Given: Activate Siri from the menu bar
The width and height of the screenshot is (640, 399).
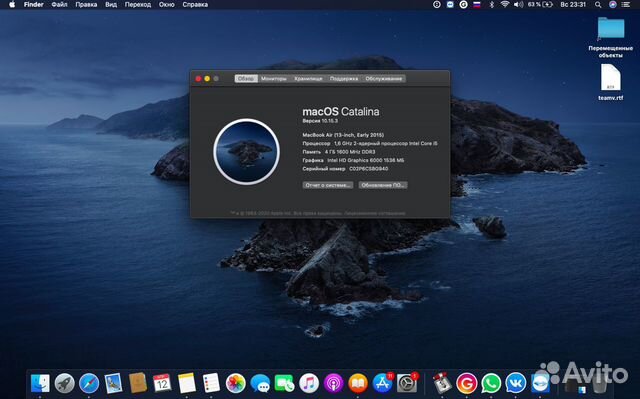Looking at the screenshot, I should point(612,4).
